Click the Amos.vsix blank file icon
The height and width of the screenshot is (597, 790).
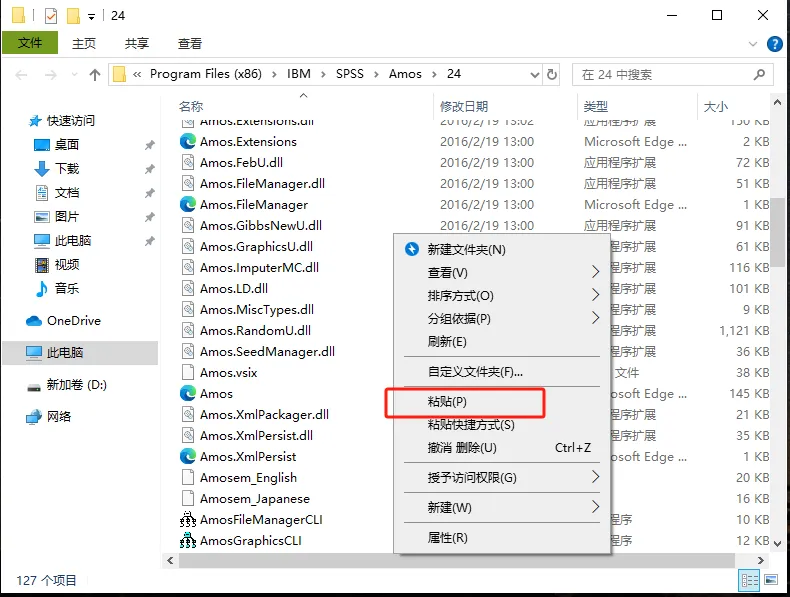tap(188, 372)
